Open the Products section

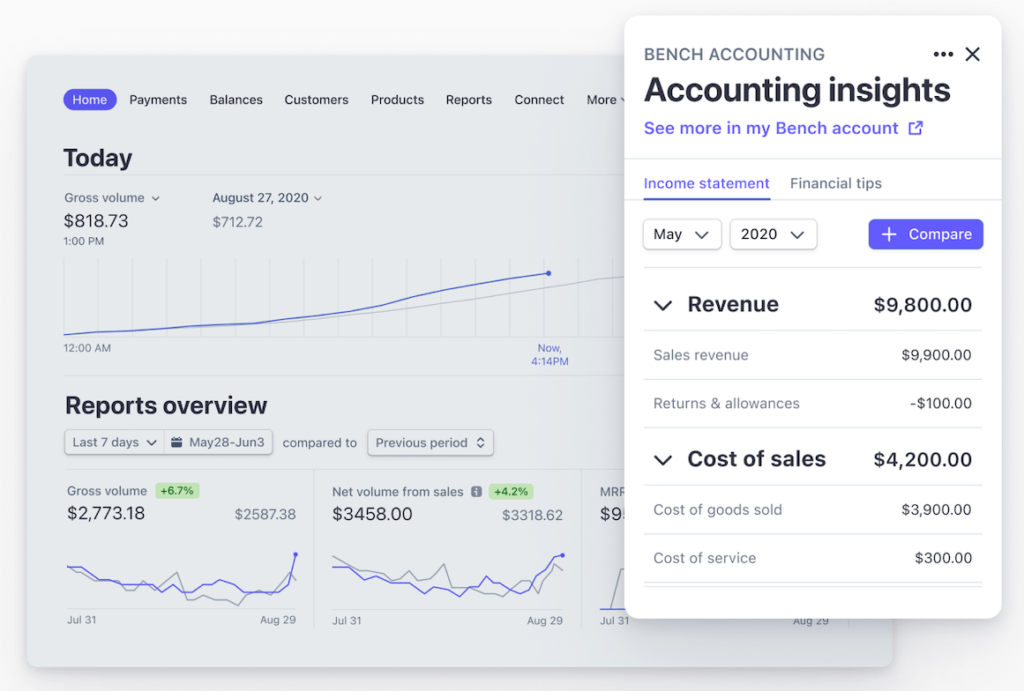pyautogui.click(x=397, y=100)
